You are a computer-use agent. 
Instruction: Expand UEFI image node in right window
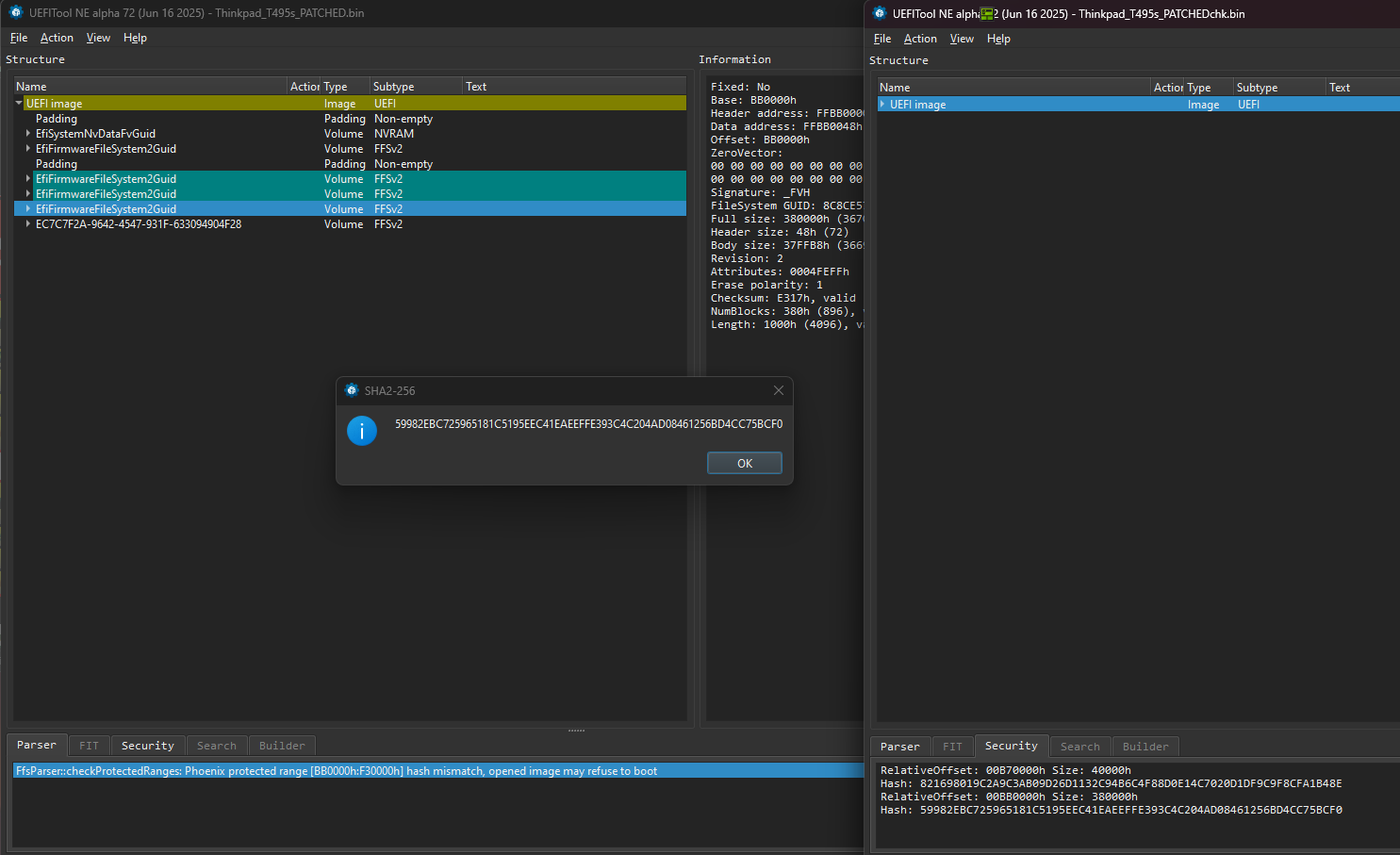point(882,105)
